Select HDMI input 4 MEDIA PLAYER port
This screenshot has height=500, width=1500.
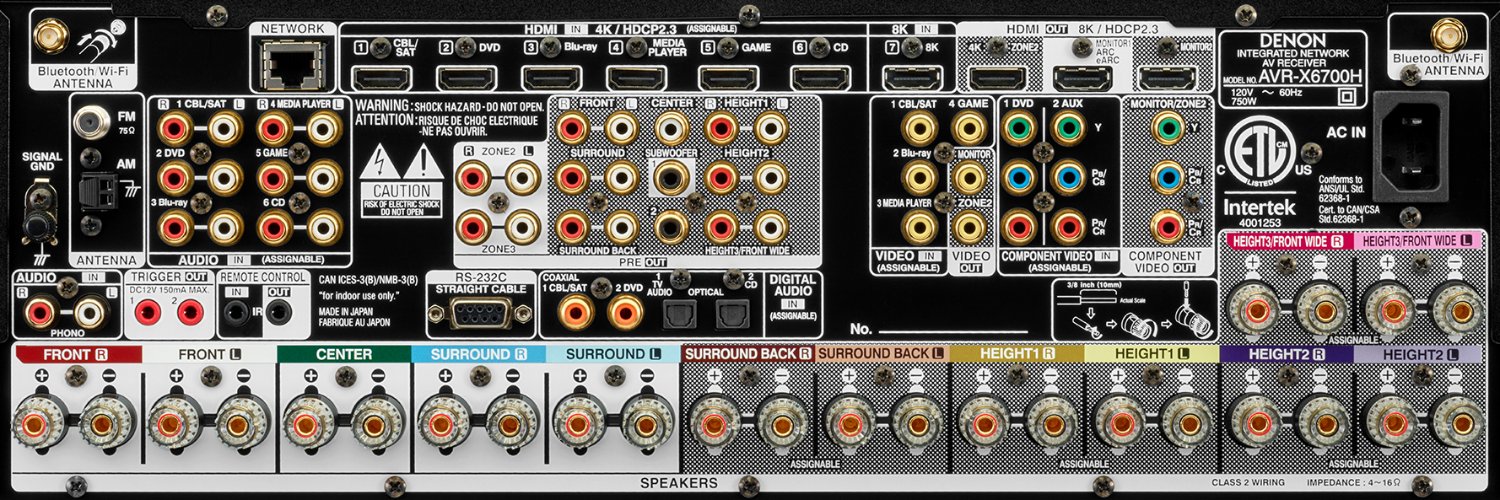638,77
